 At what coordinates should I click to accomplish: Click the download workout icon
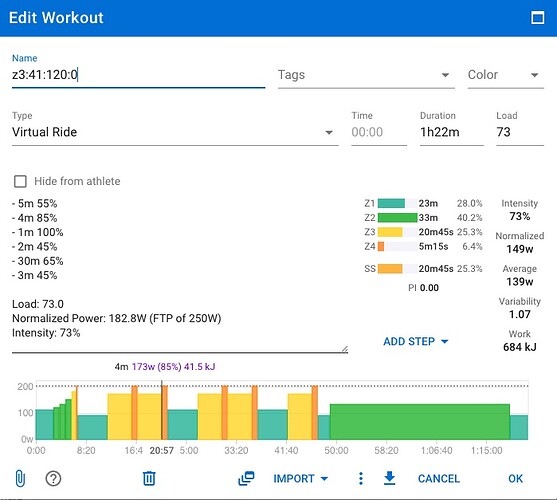390,478
